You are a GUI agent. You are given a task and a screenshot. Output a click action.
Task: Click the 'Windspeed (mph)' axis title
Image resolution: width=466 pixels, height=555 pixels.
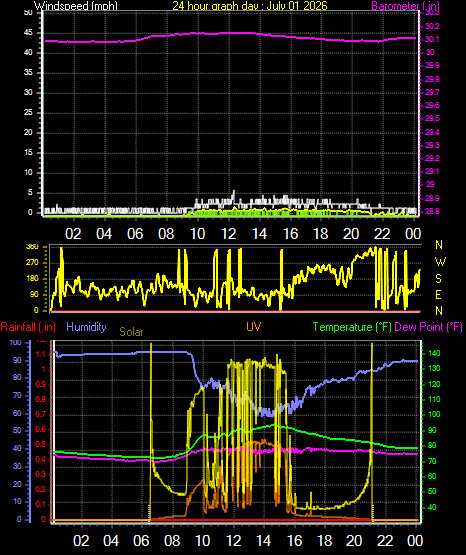click(x=76, y=6)
